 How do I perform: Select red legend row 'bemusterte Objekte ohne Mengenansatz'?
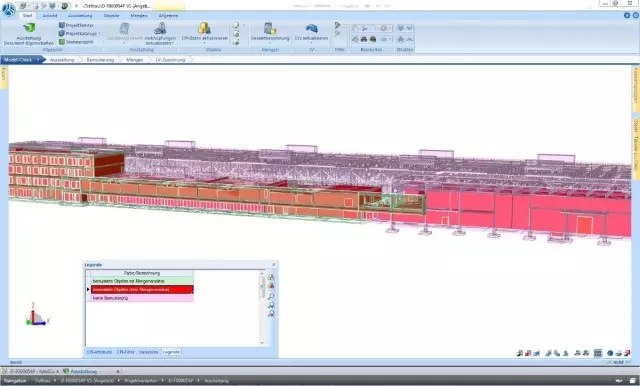click(142, 290)
